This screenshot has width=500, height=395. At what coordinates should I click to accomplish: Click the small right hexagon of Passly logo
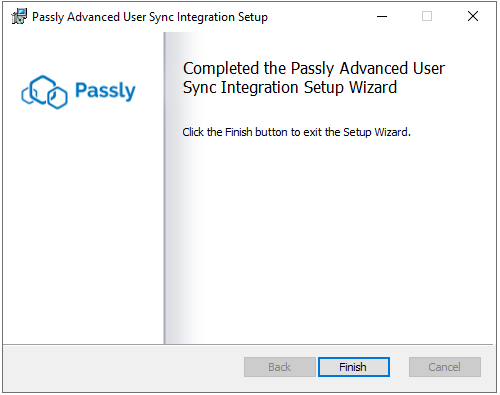click(57, 97)
